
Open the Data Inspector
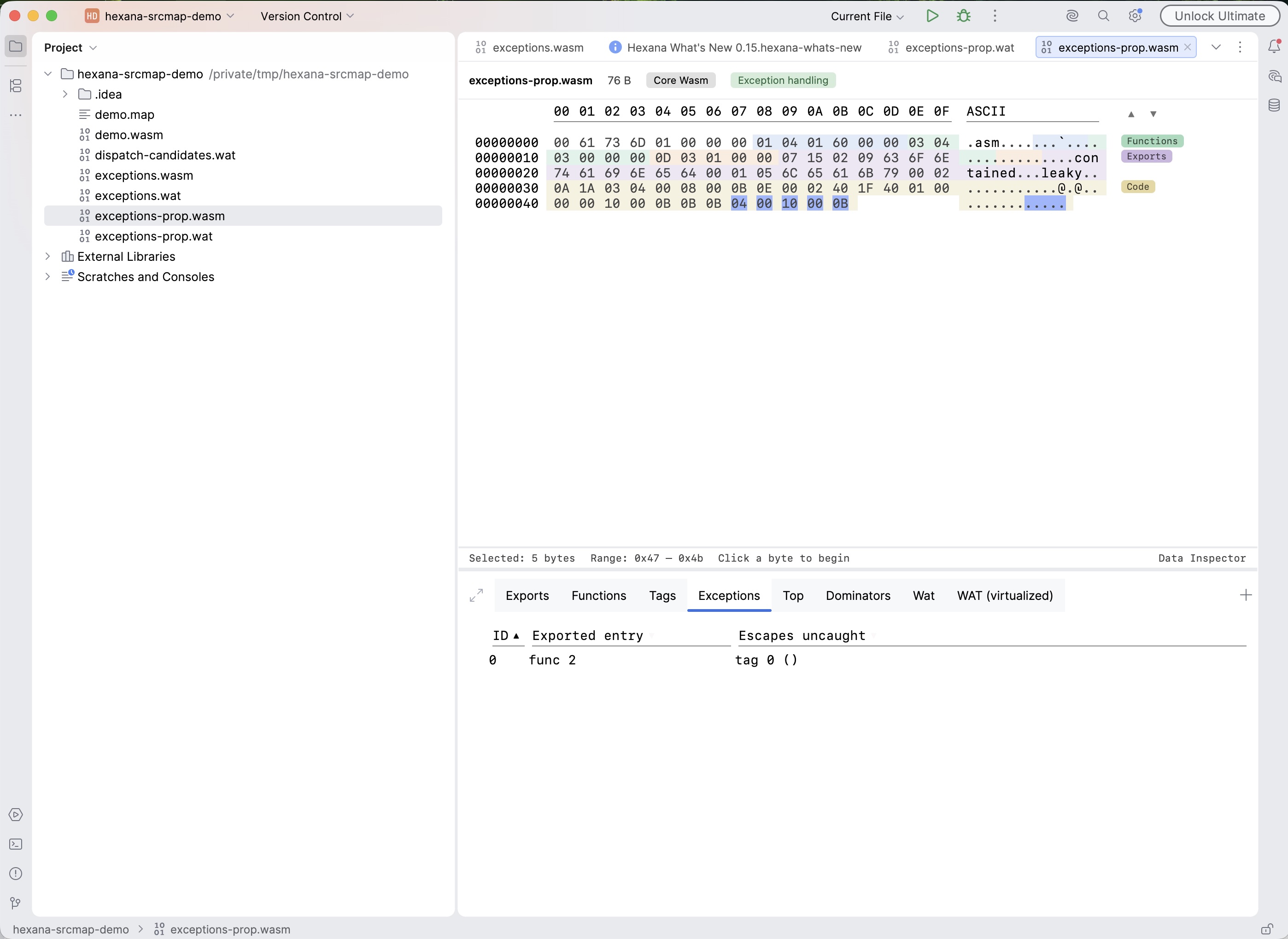[1202, 558]
